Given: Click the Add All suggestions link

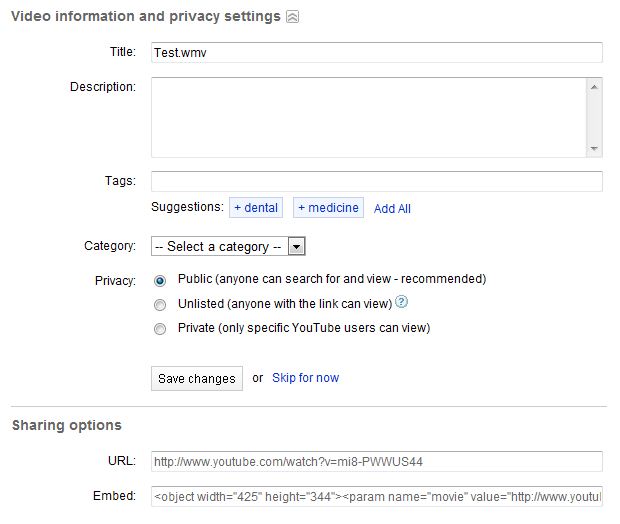Looking at the screenshot, I should coord(392,209).
